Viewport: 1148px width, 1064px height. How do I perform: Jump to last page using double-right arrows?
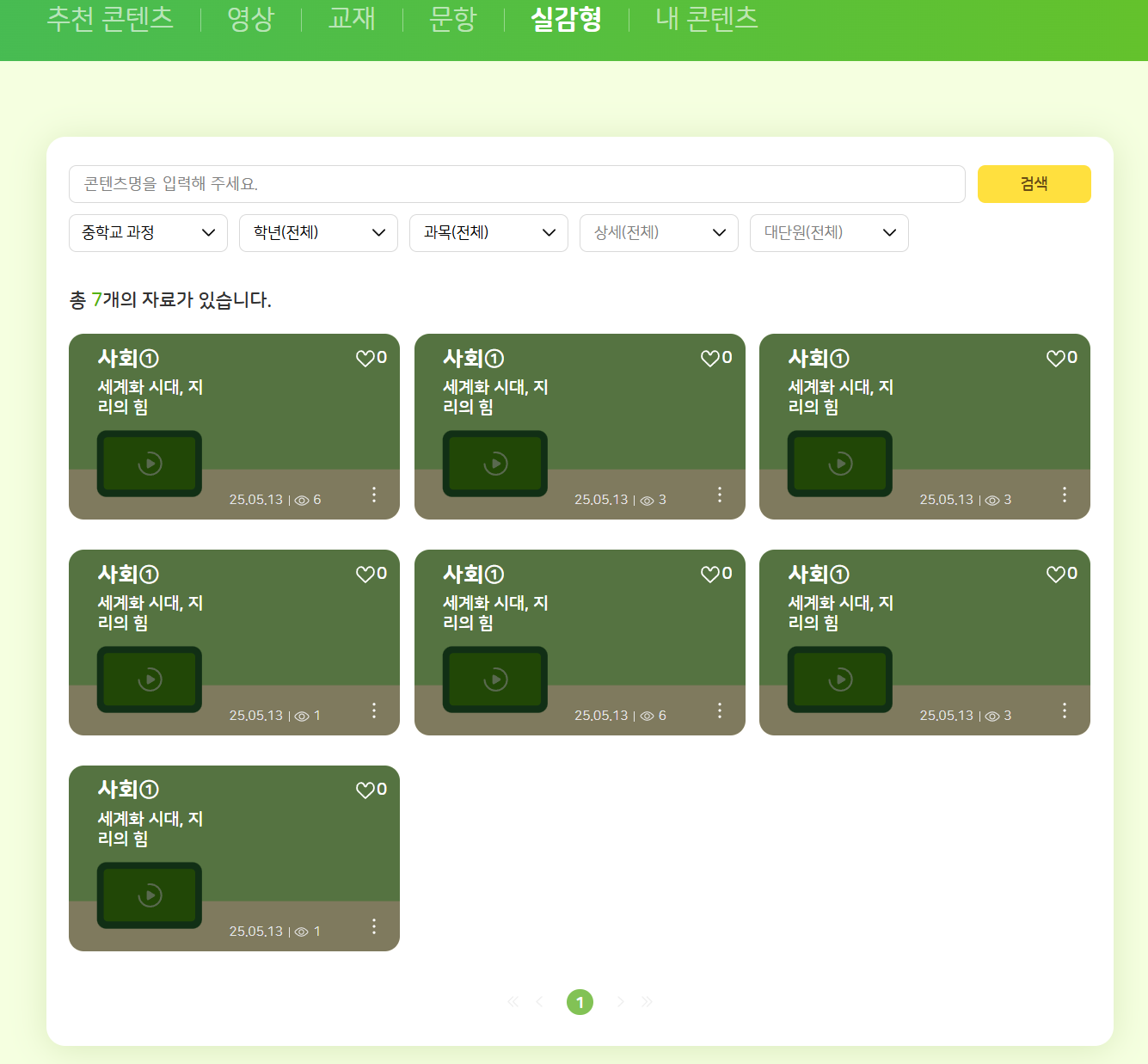647,1001
